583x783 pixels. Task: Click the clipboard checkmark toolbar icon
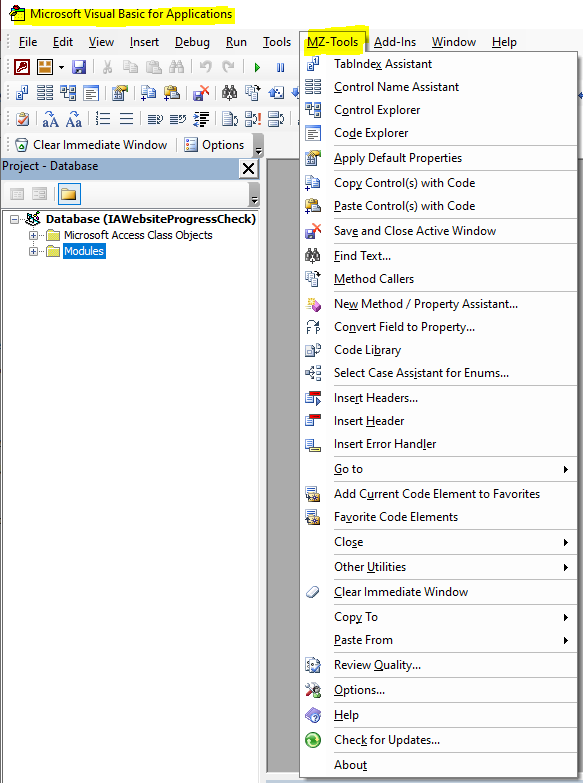pyautogui.click(x=22, y=119)
